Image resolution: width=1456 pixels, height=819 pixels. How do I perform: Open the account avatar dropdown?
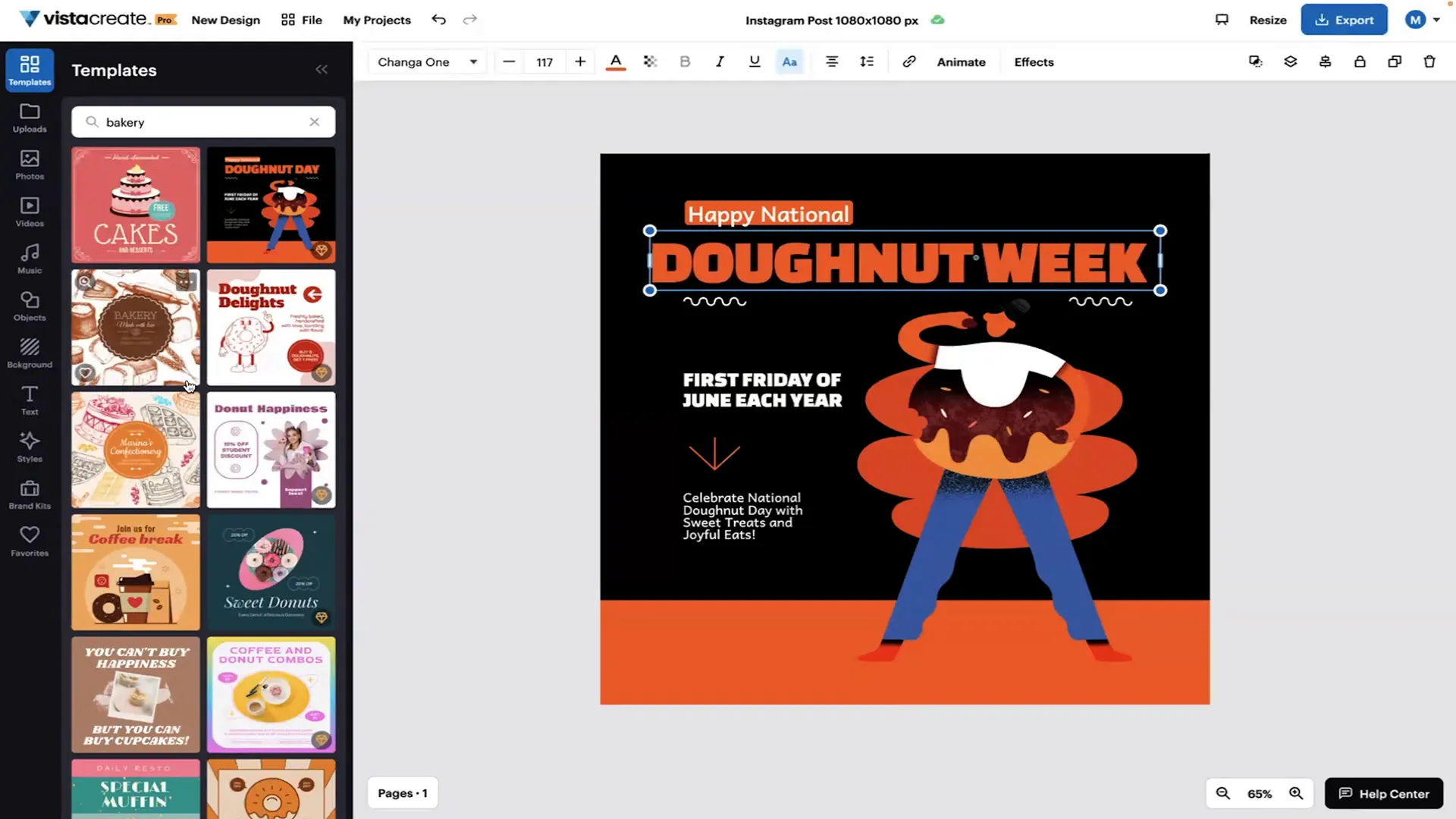point(1422,20)
